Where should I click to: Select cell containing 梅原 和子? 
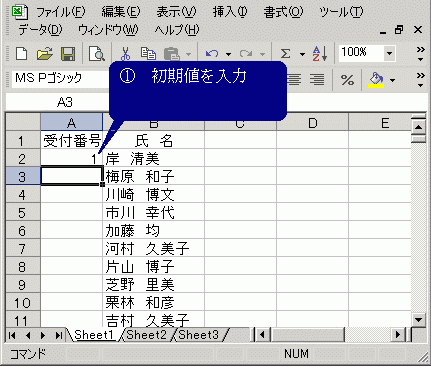pyautogui.click(x=153, y=176)
